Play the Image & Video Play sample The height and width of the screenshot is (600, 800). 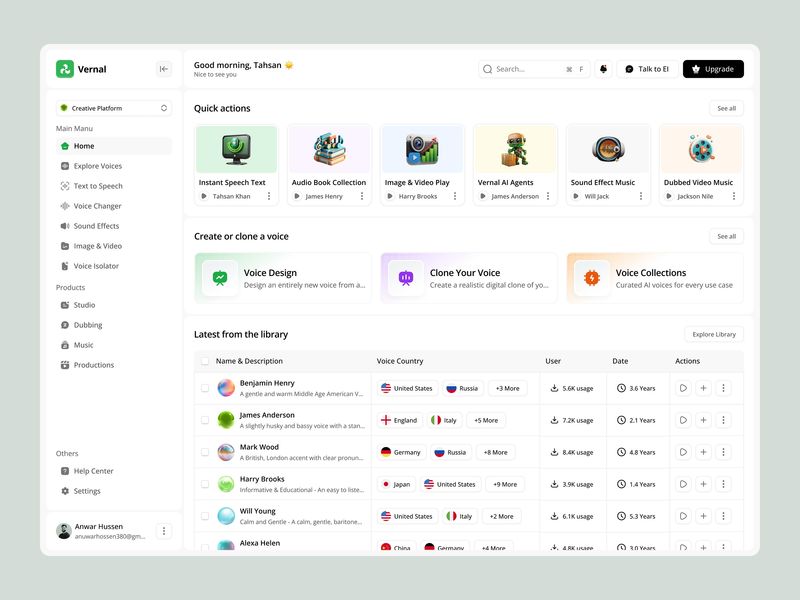coord(390,196)
